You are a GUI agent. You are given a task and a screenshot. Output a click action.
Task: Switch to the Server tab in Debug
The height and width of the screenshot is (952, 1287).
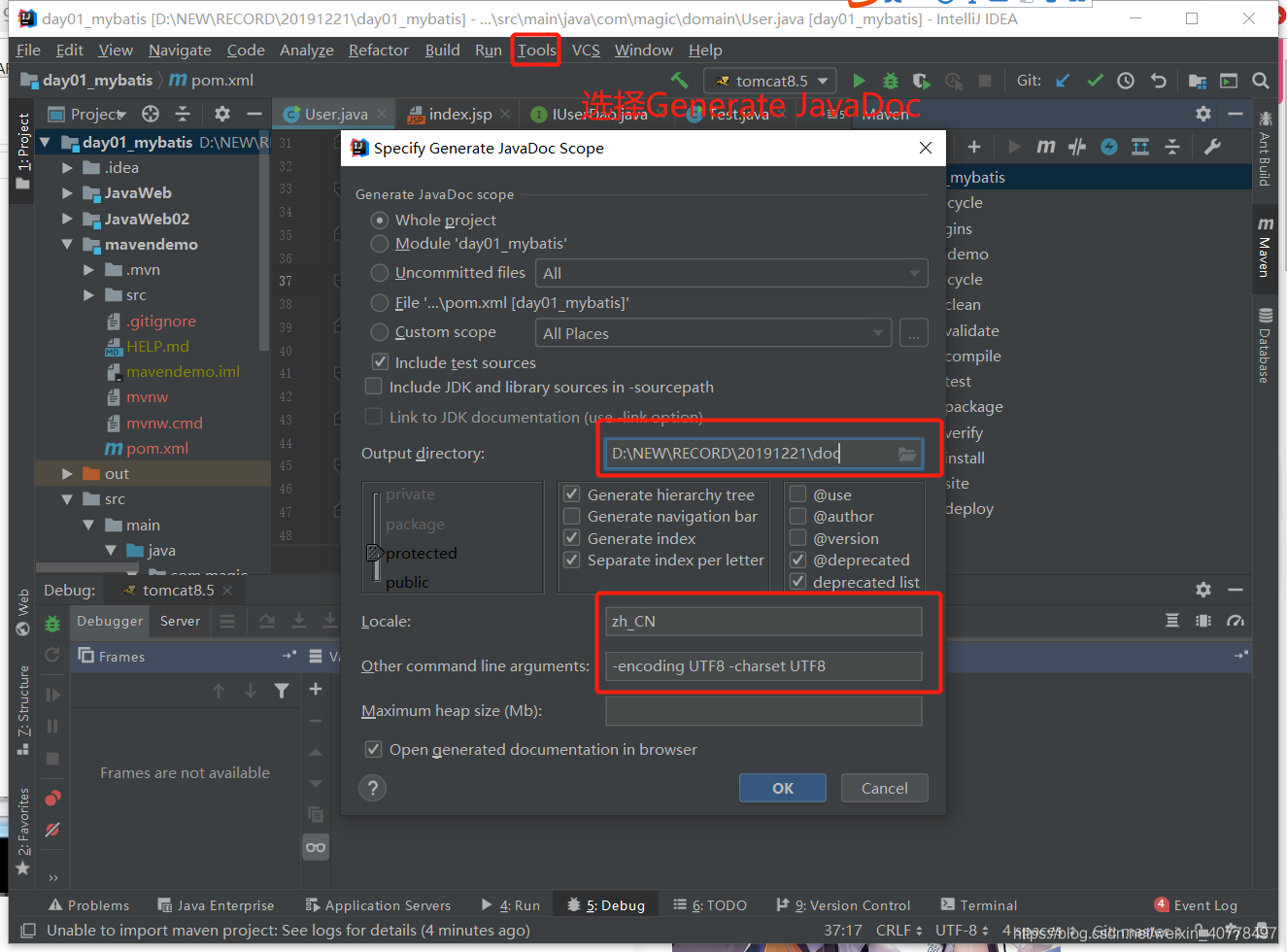[x=180, y=621]
